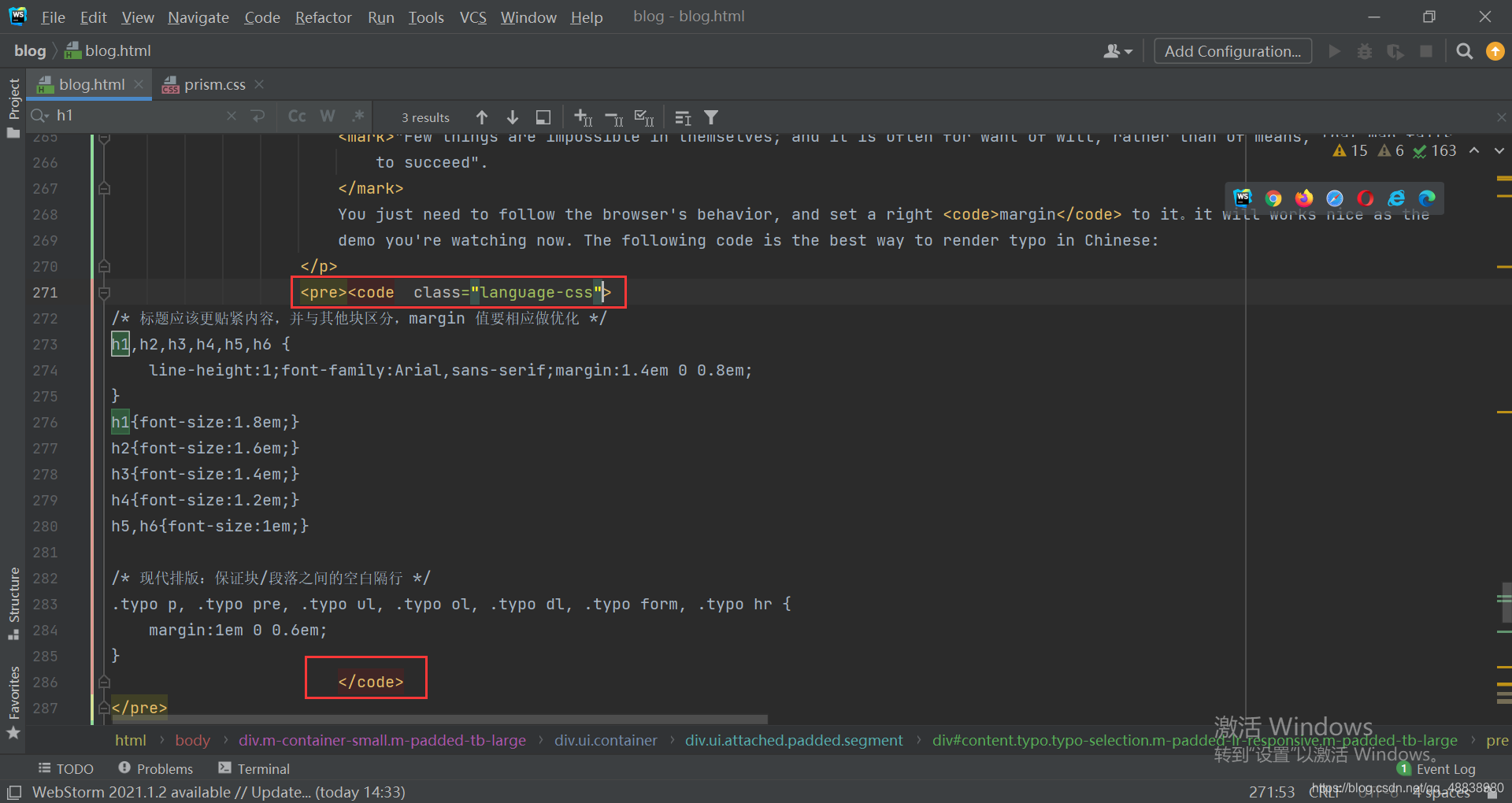Collapse the pre code block at line 271
1512x803 pixels.
[104, 293]
